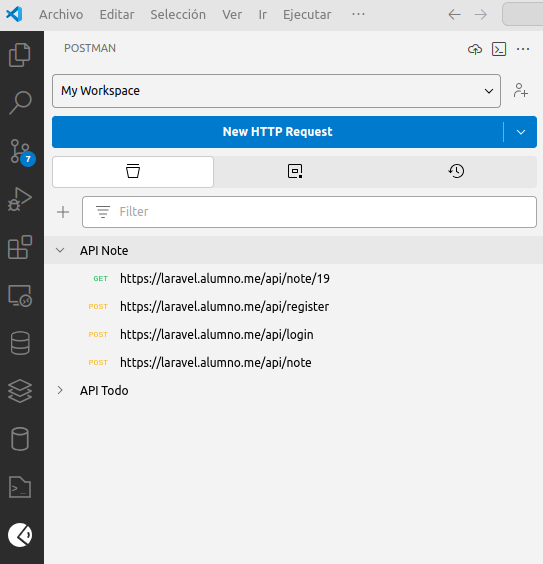Open Source Control with 7 changes
The height and width of the screenshot is (564, 543).
(21, 152)
